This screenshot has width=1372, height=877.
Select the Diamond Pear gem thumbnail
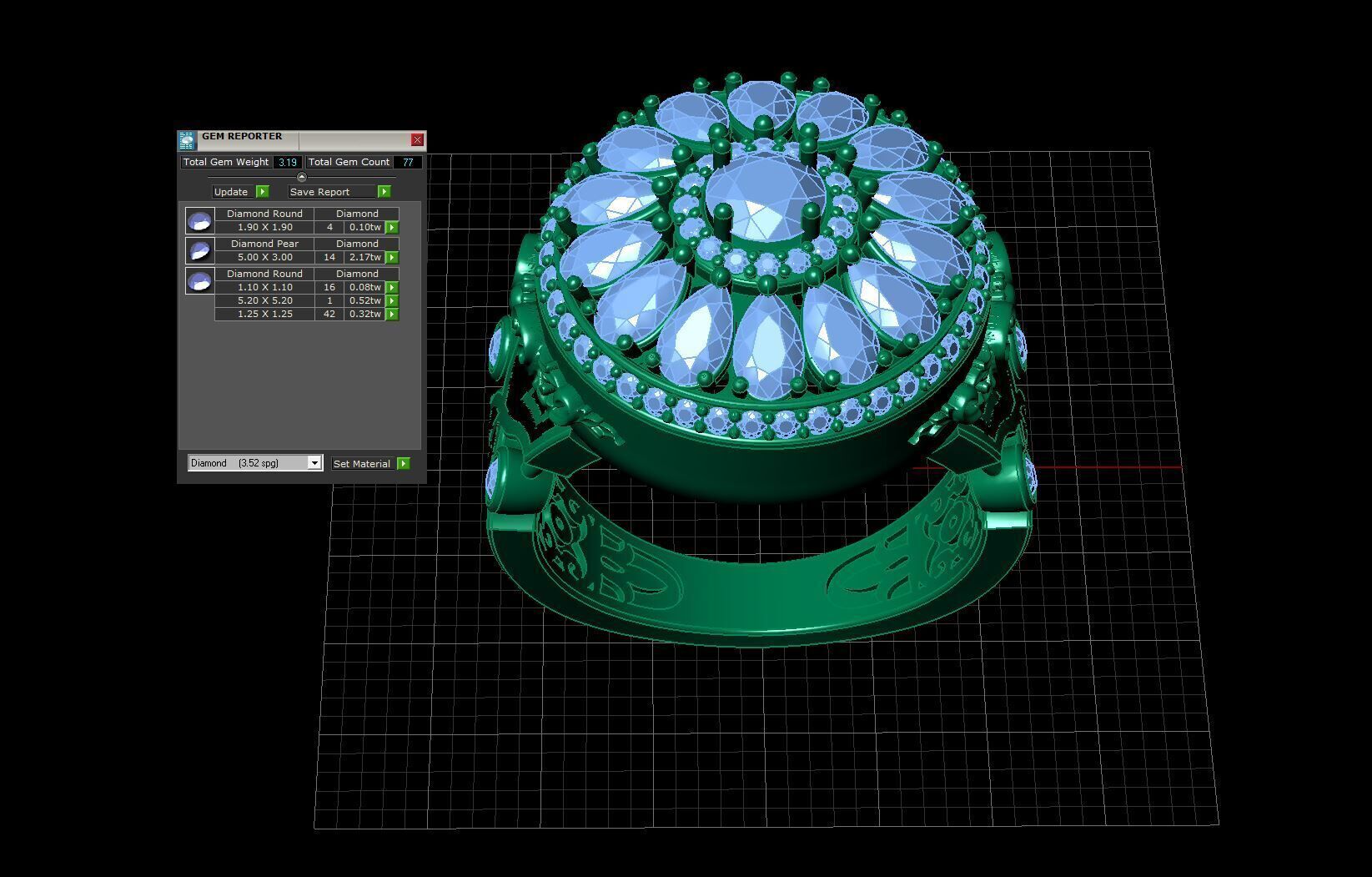coord(199,251)
